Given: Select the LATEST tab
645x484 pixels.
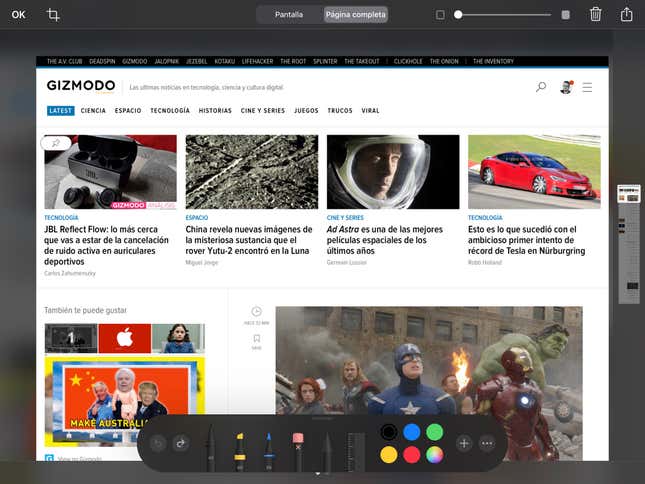Looking at the screenshot, I should point(60,111).
